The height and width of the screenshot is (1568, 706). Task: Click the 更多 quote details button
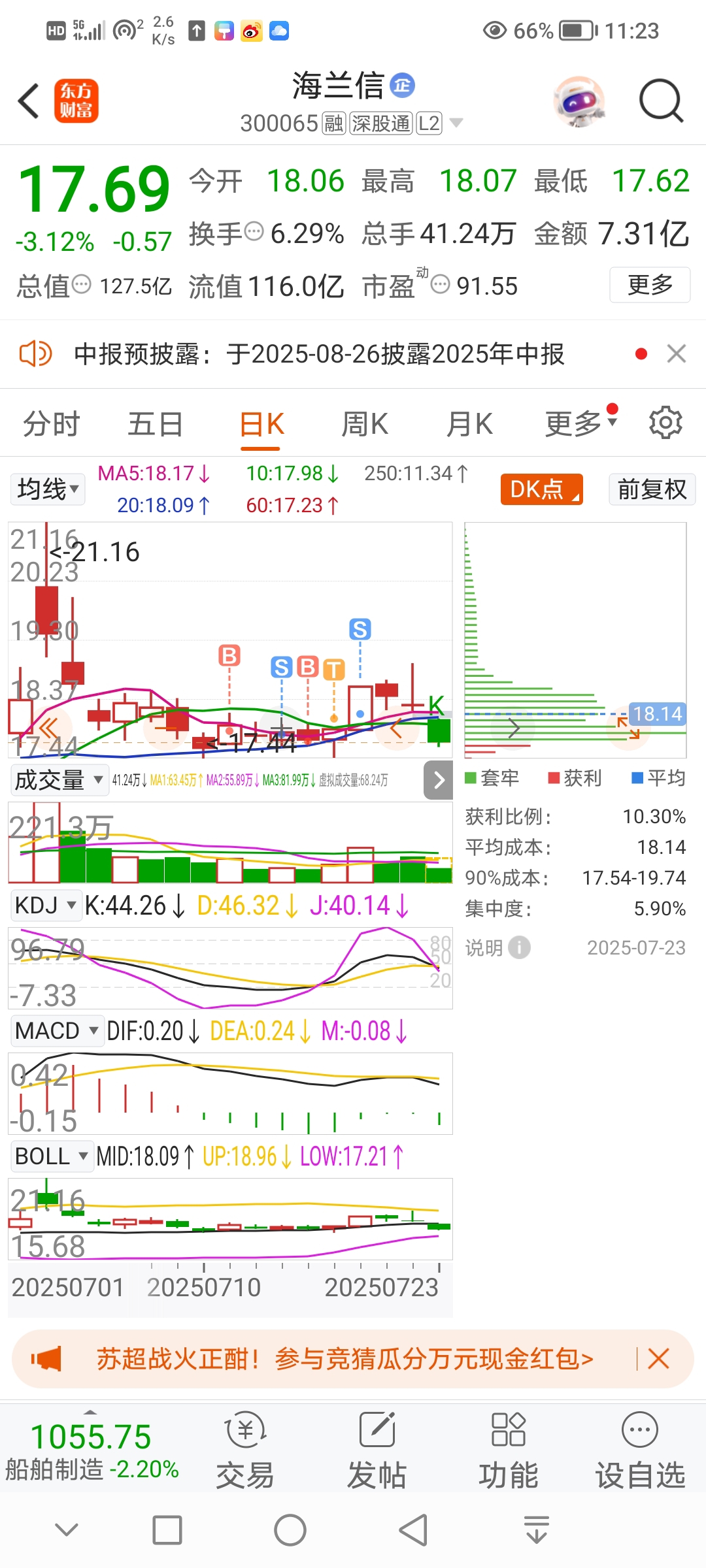click(650, 285)
